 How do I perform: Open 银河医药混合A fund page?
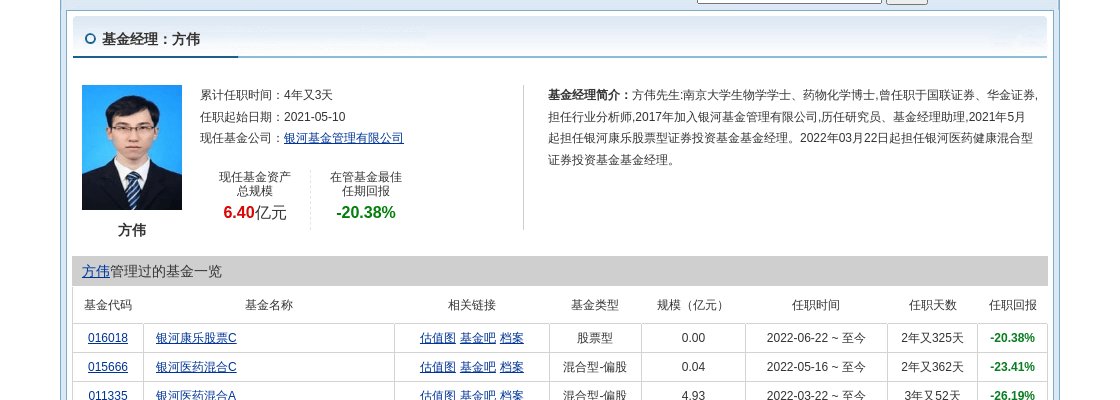196,395
